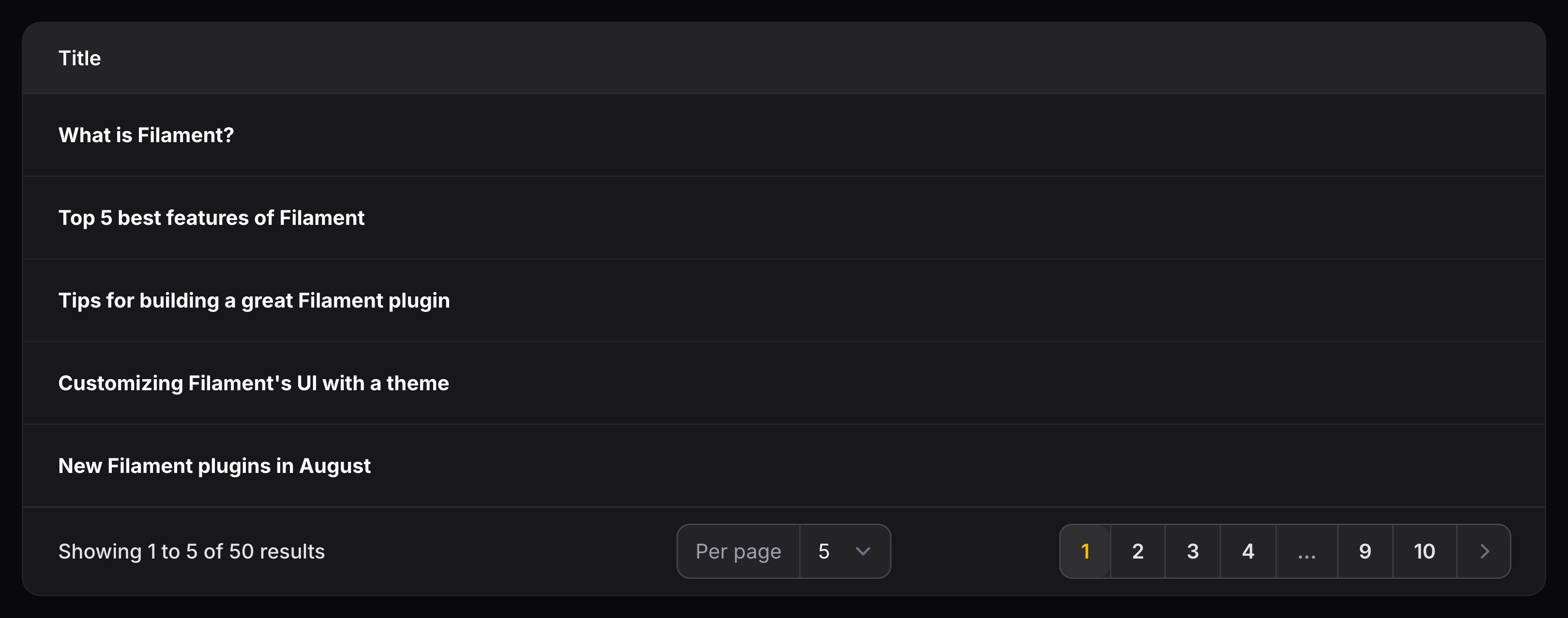Open the last page, page 10
Viewport: 1568px width, 618px height.
pyautogui.click(x=1424, y=551)
